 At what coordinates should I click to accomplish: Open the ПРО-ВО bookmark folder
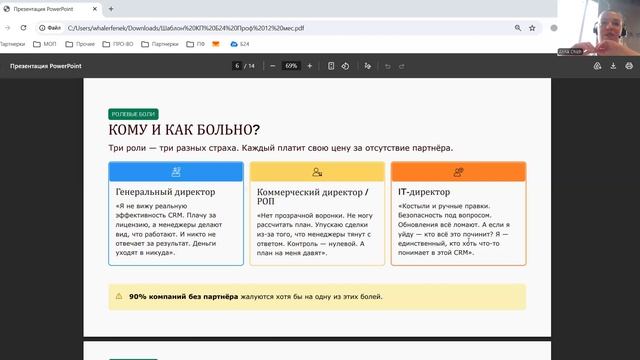[118, 44]
